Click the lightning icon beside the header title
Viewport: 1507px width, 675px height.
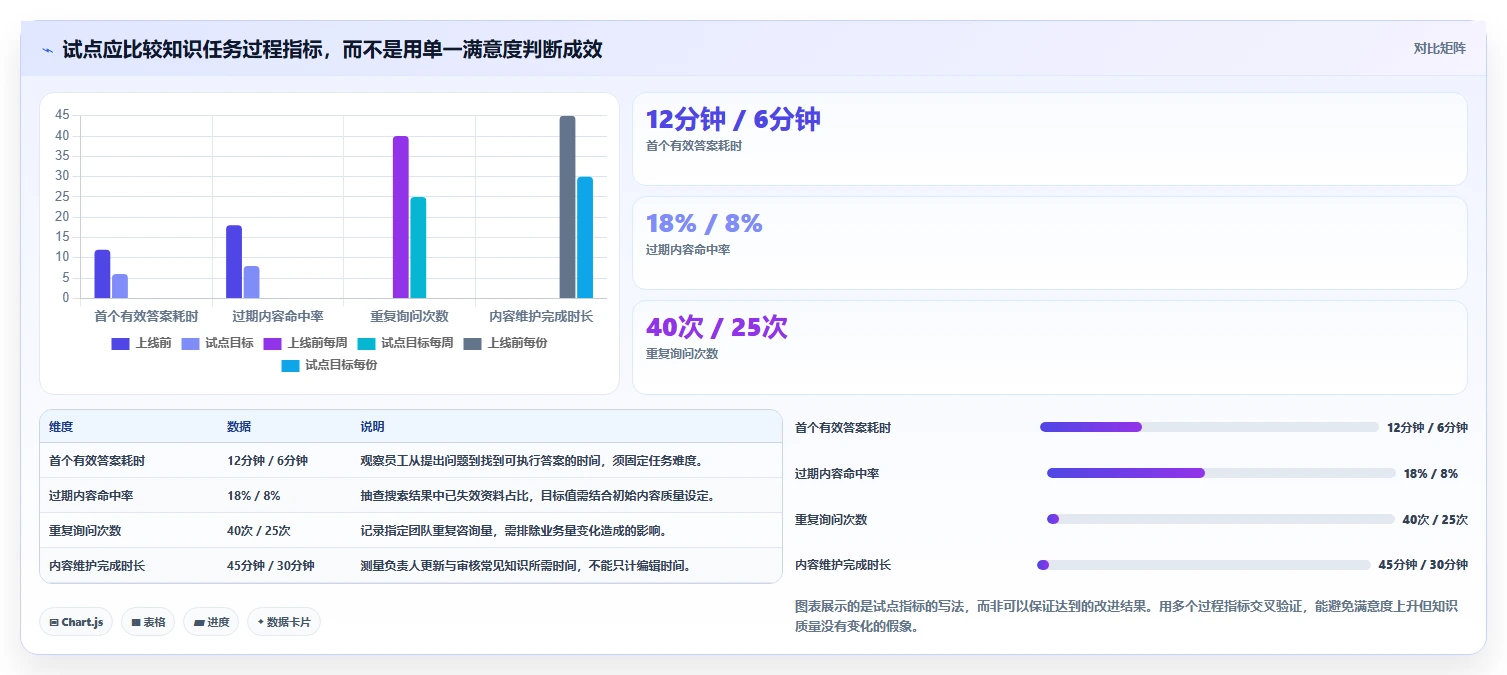[48, 50]
